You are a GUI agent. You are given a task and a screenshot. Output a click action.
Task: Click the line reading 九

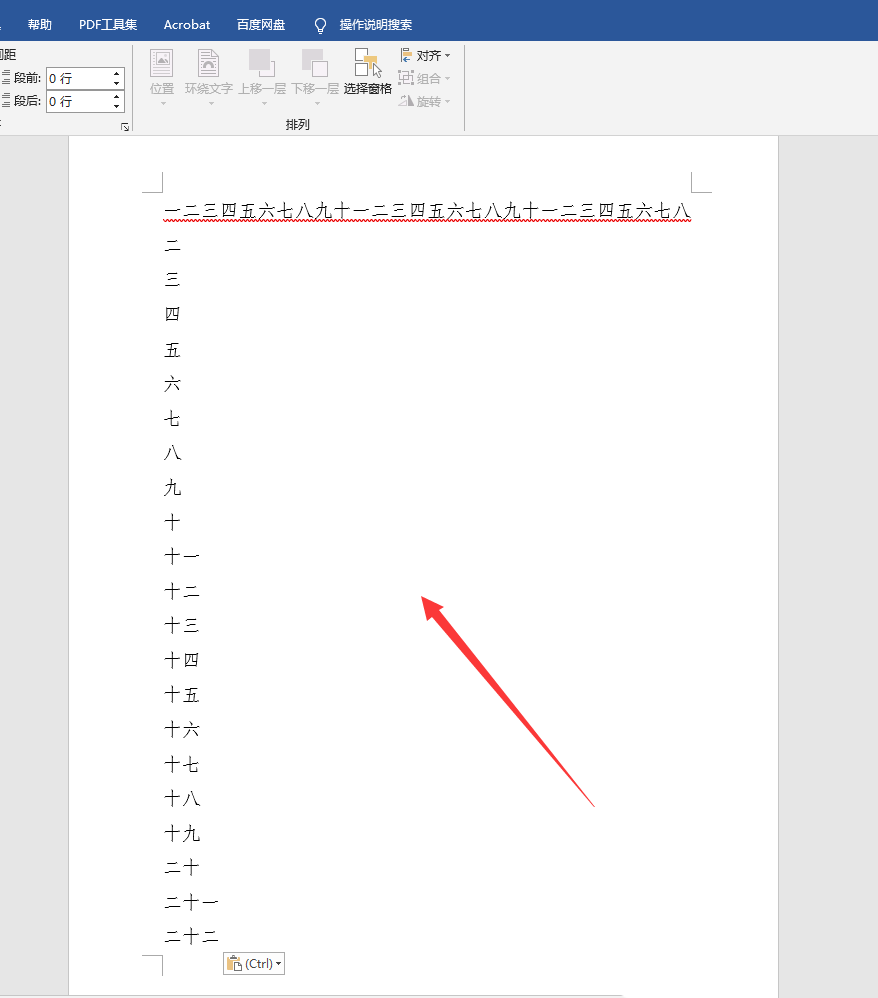pyautogui.click(x=173, y=488)
